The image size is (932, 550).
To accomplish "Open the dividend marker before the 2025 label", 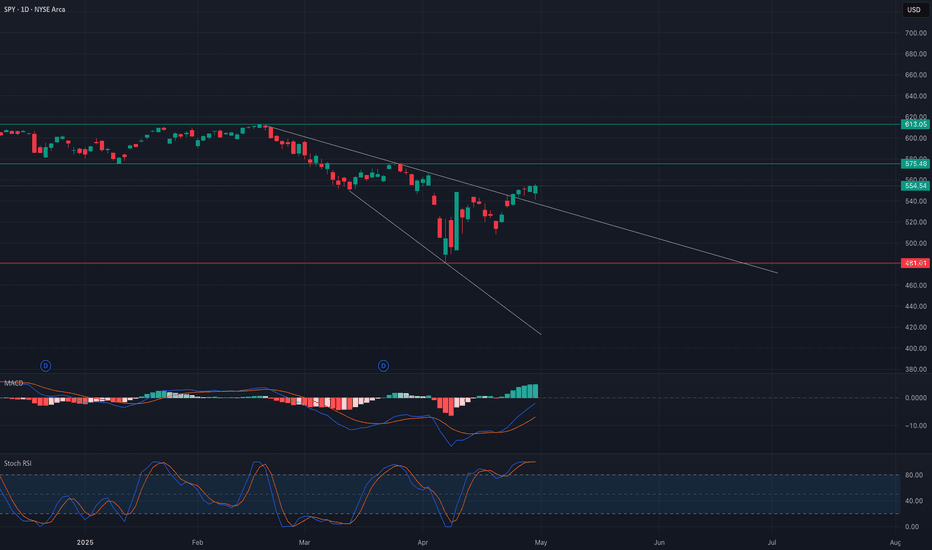I will pyautogui.click(x=45, y=366).
